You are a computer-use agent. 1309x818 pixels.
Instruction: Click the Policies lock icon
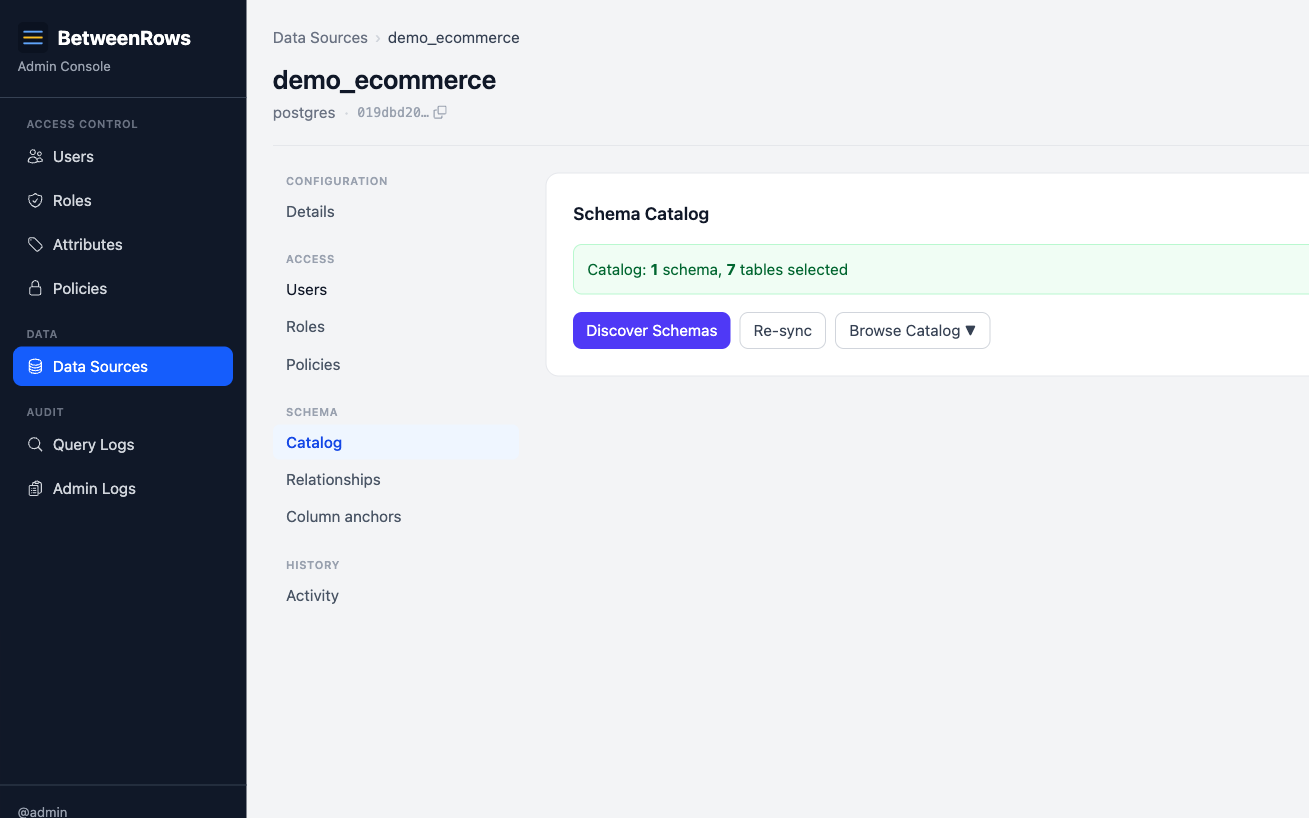pyautogui.click(x=35, y=289)
